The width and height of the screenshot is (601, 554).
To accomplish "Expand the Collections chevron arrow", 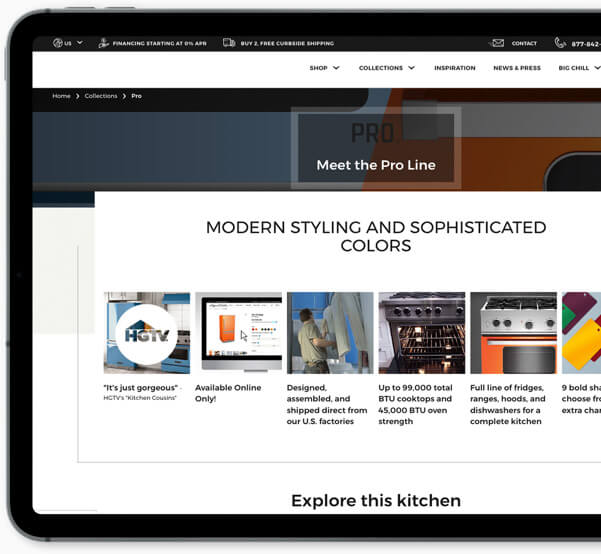I will [x=411, y=68].
